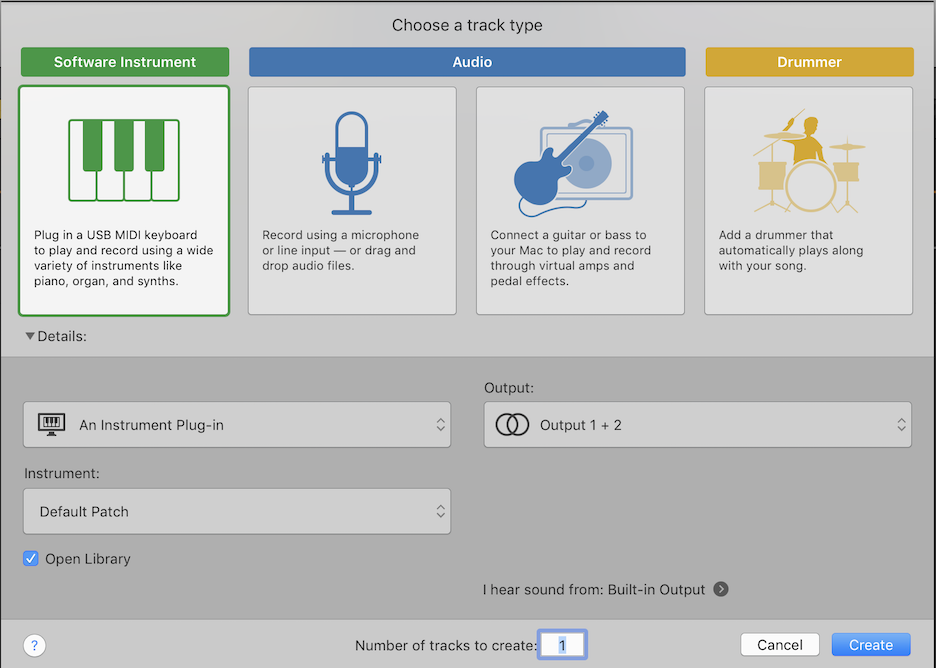Click the Number of tracks to create field
Viewport: 936px width, 668px height.
(x=562, y=645)
